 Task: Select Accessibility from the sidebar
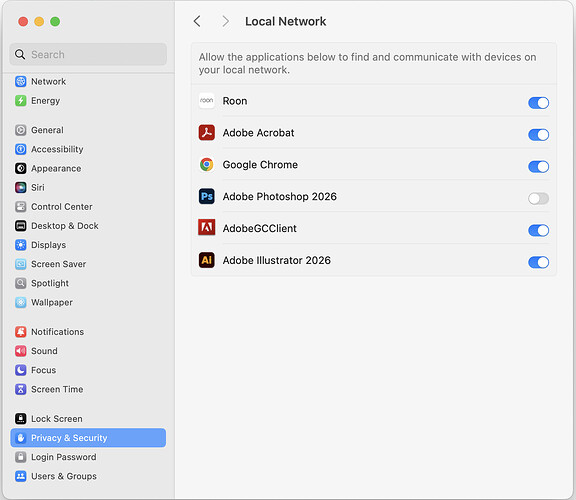coord(88,149)
